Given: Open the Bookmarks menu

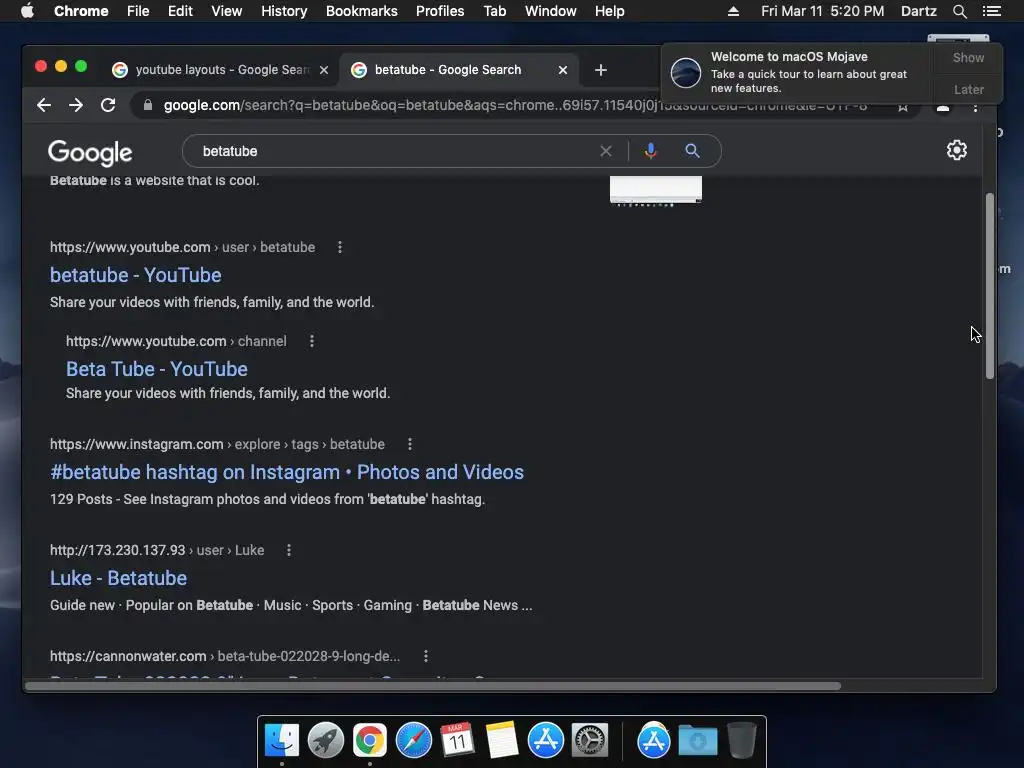Looking at the screenshot, I should [x=362, y=11].
